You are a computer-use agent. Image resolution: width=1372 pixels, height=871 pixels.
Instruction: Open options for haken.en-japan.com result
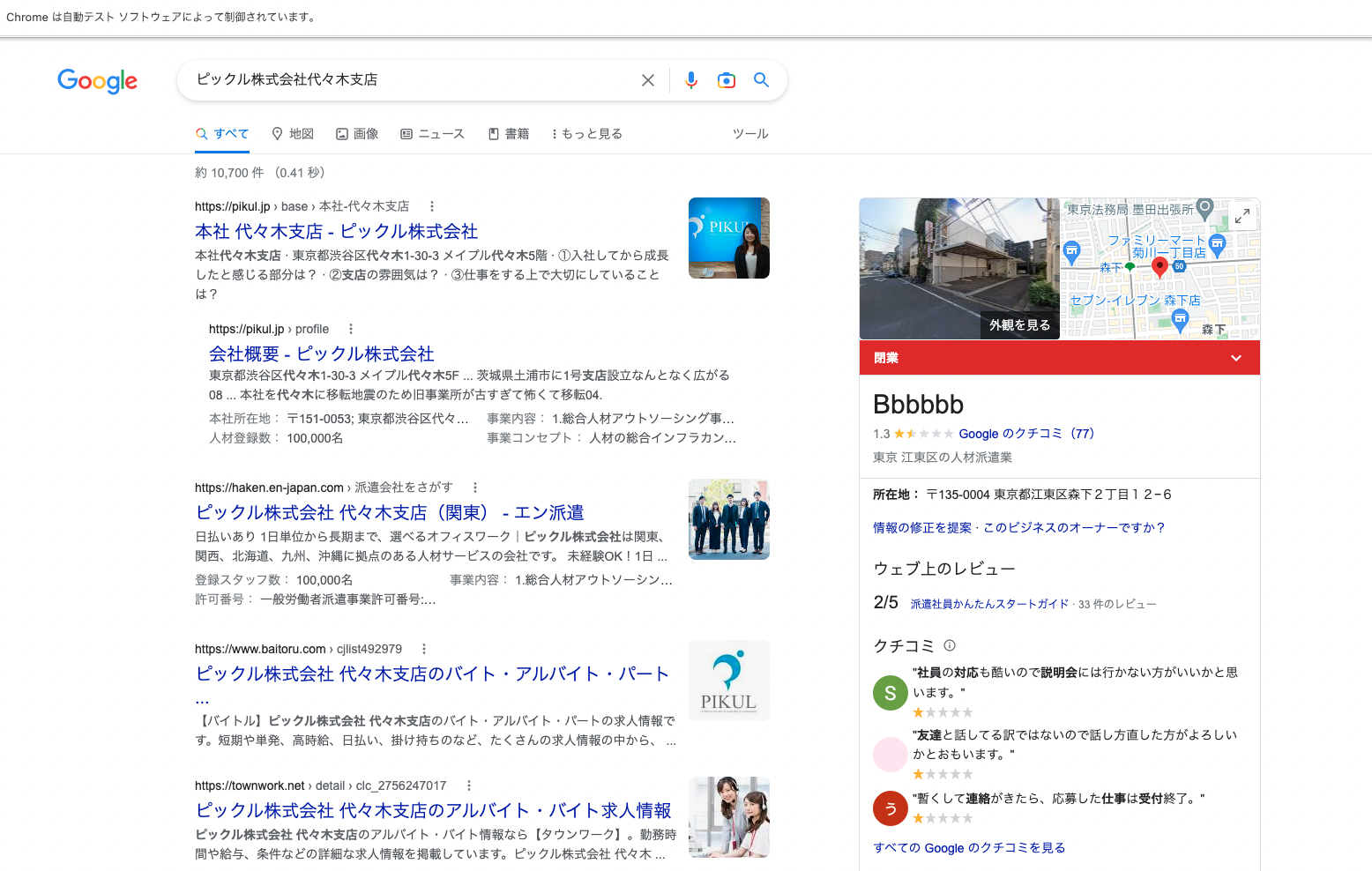pyautogui.click(x=475, y=488)
